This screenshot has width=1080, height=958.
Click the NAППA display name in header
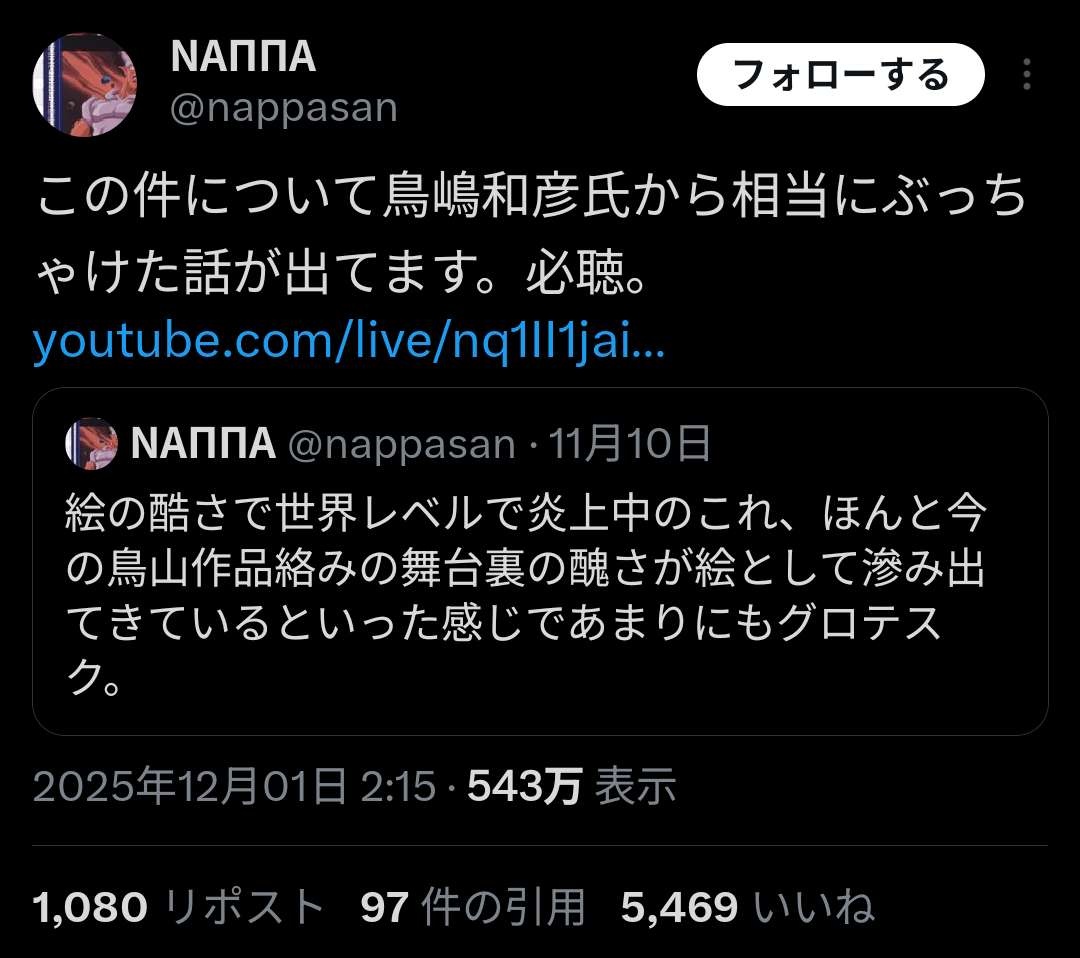[242, 56]
